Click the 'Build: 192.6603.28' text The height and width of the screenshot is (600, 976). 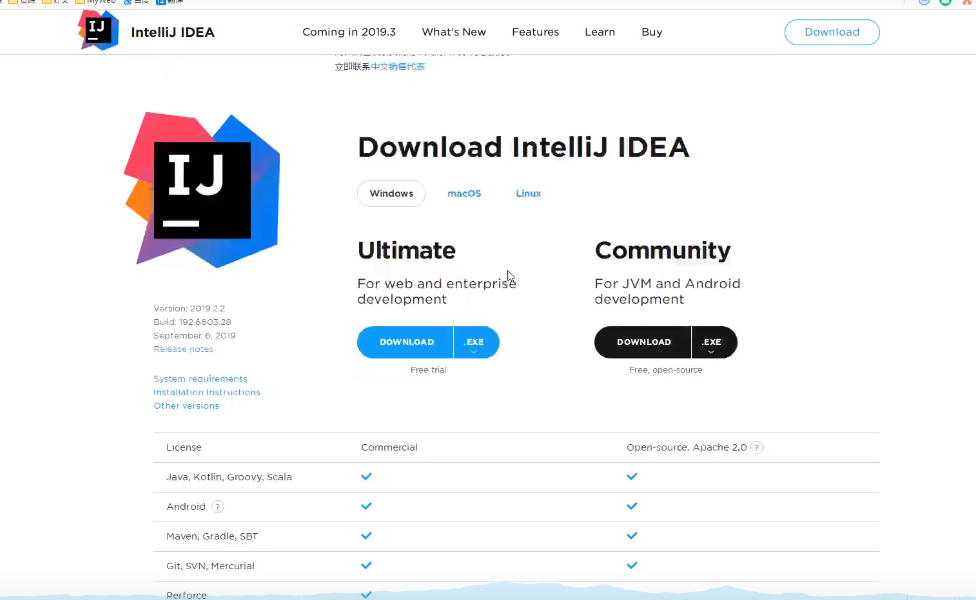[x=192, y=322]
